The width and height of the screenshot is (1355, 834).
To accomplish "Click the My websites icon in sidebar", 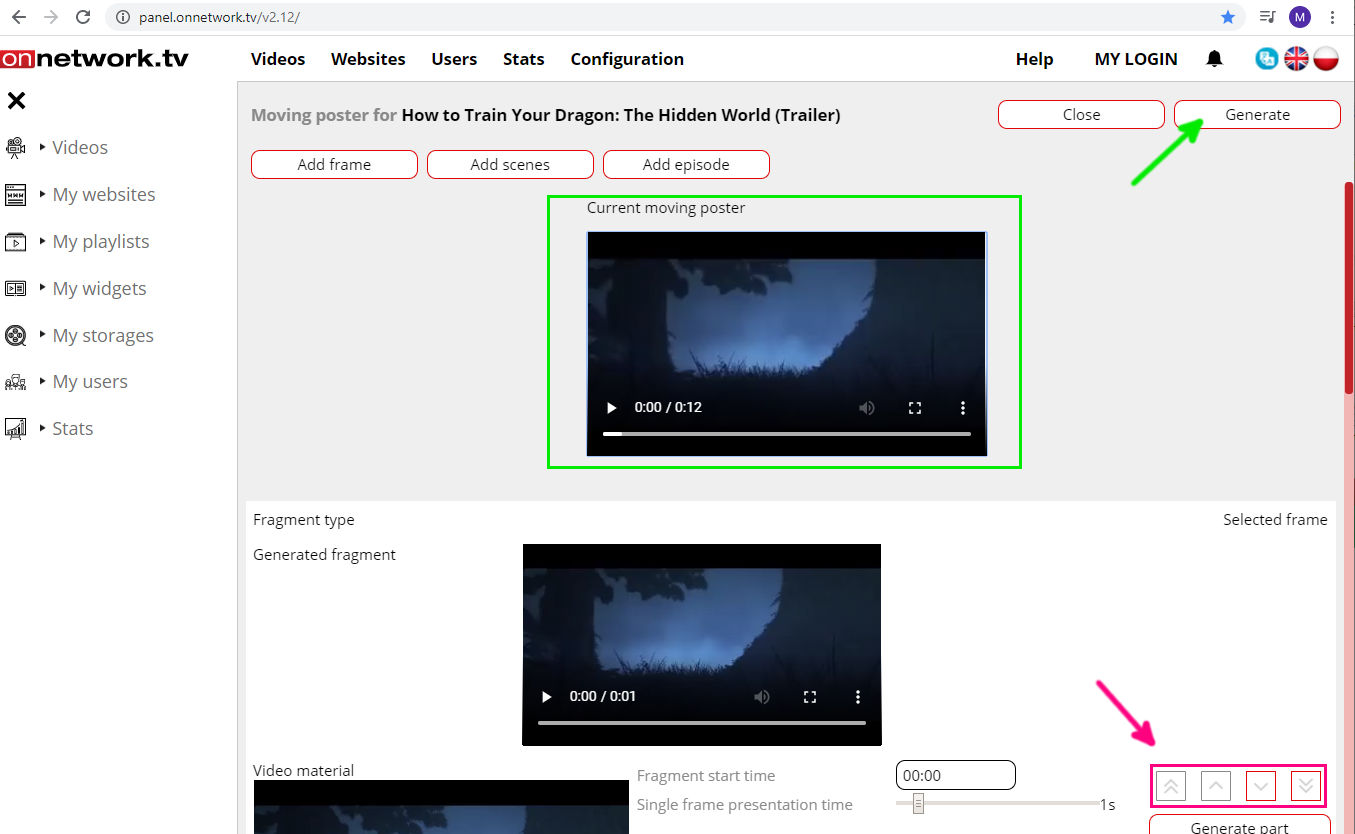I will (15, 195).
